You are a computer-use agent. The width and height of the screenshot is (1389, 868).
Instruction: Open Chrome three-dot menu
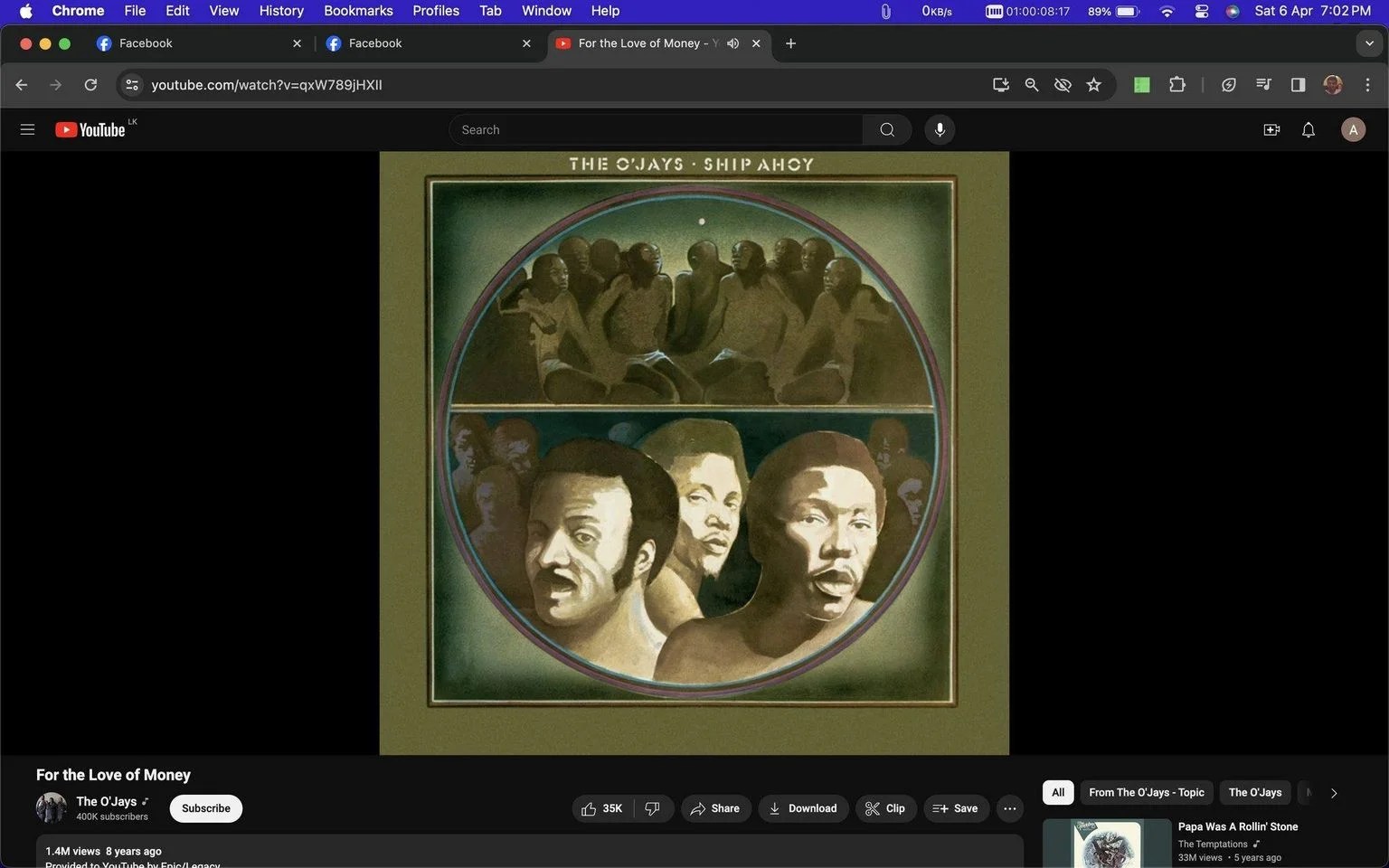(x=1367, y=84)
